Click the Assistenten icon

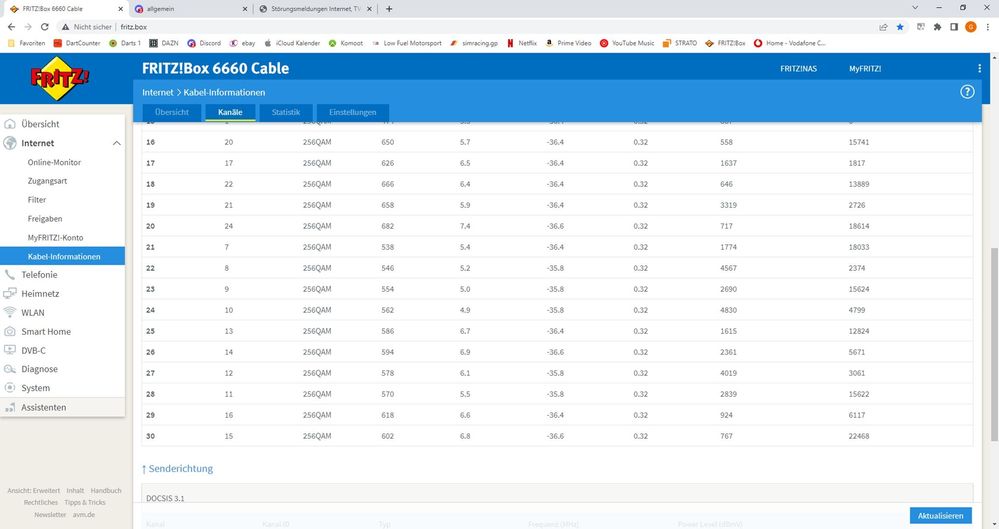10,407
